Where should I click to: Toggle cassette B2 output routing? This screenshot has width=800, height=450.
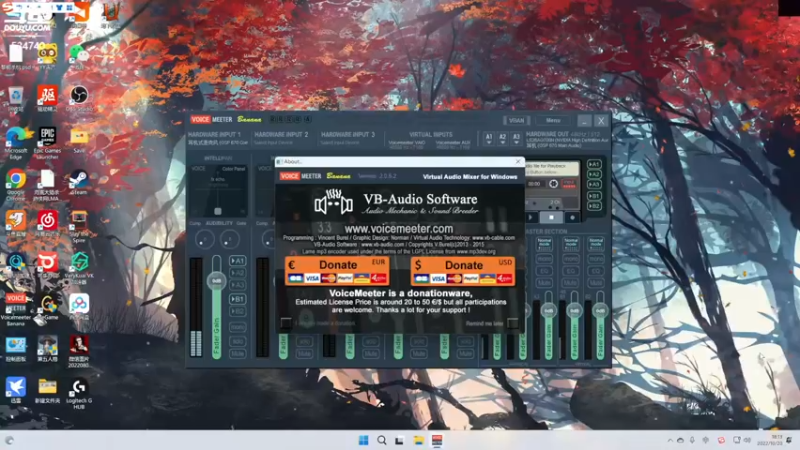coord(594,206)
